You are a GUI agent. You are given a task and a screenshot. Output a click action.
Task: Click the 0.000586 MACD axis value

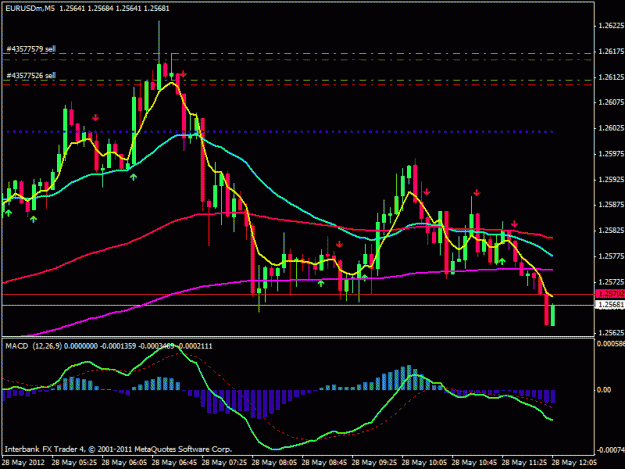click(611, 343)
